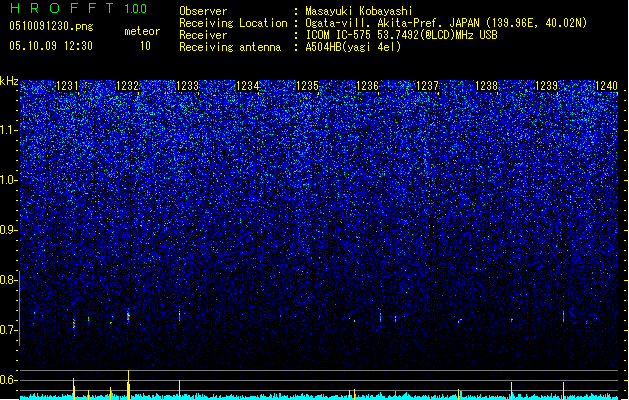Click the 1.0 frequency axis label
Viewport: 629px width, 400px height.
click(x=8, y=180)
